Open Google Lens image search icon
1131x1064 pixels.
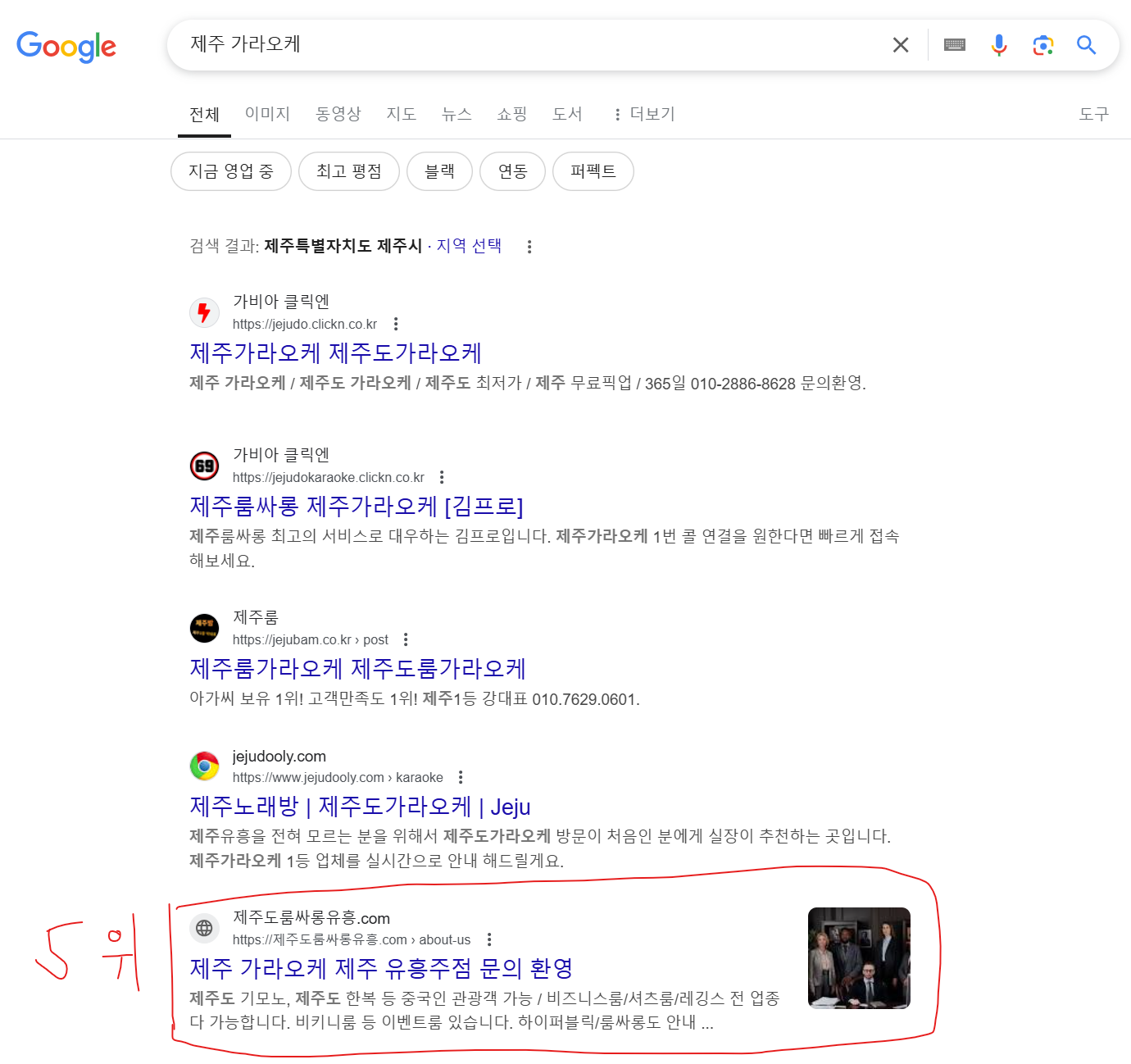coord(1042,45)
